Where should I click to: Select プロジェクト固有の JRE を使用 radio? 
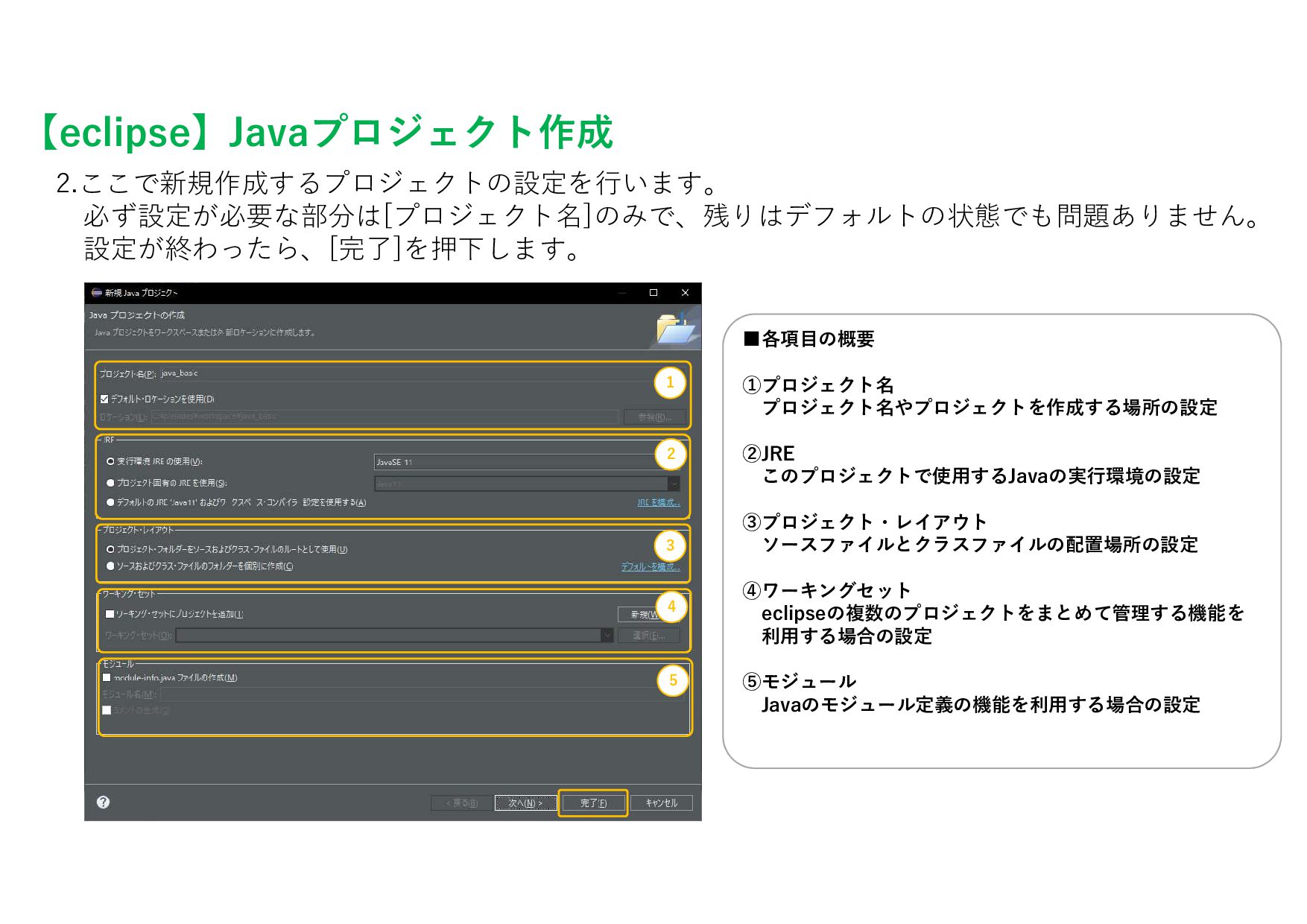coord(110,483)
